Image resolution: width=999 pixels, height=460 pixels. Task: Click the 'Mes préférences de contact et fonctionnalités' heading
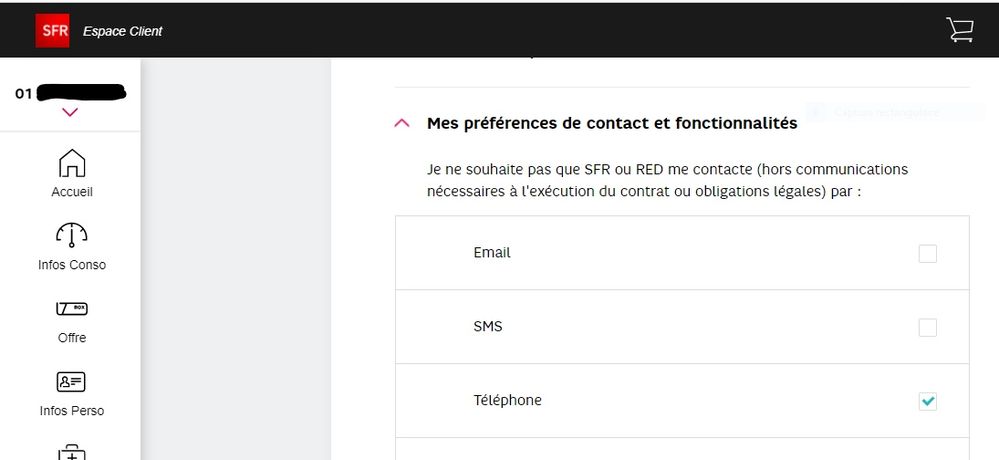pyautogui.click(x=612, y=124)
